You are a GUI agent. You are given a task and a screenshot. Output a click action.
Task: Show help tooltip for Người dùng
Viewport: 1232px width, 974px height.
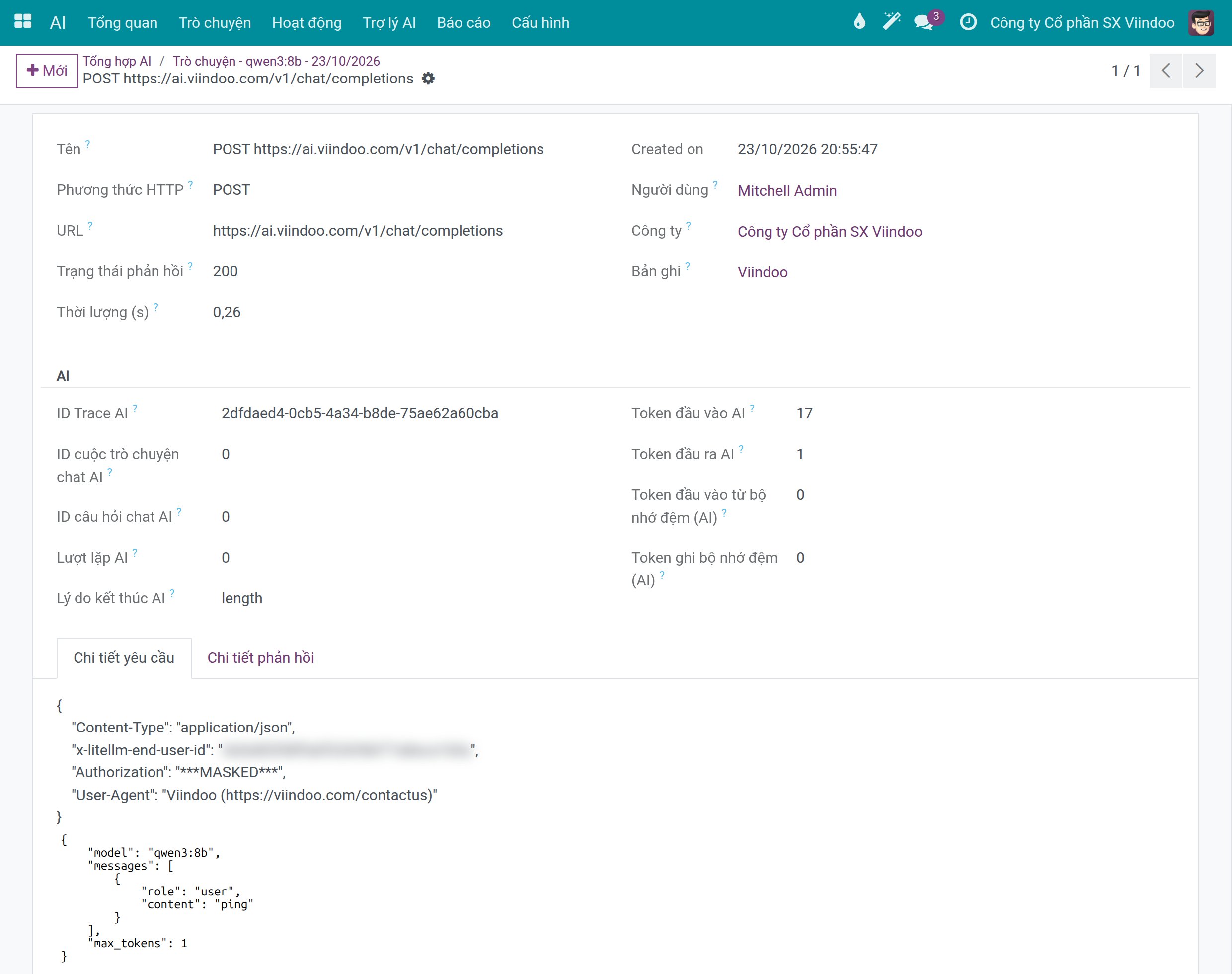tap(715, 185)
